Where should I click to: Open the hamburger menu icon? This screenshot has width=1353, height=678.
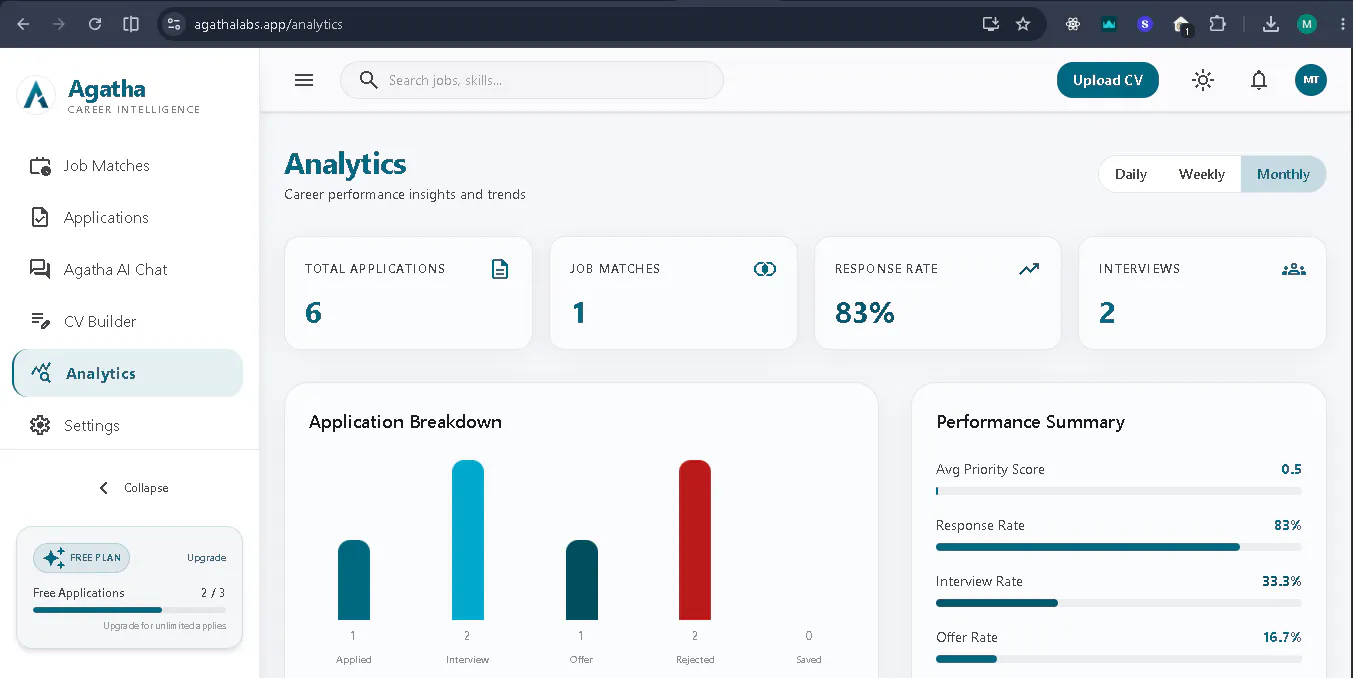(x=304, y=80)
